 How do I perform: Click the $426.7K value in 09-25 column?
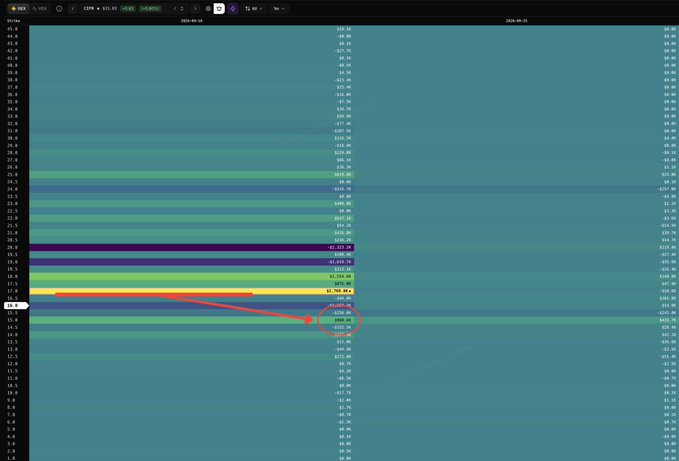click(668, 320)
